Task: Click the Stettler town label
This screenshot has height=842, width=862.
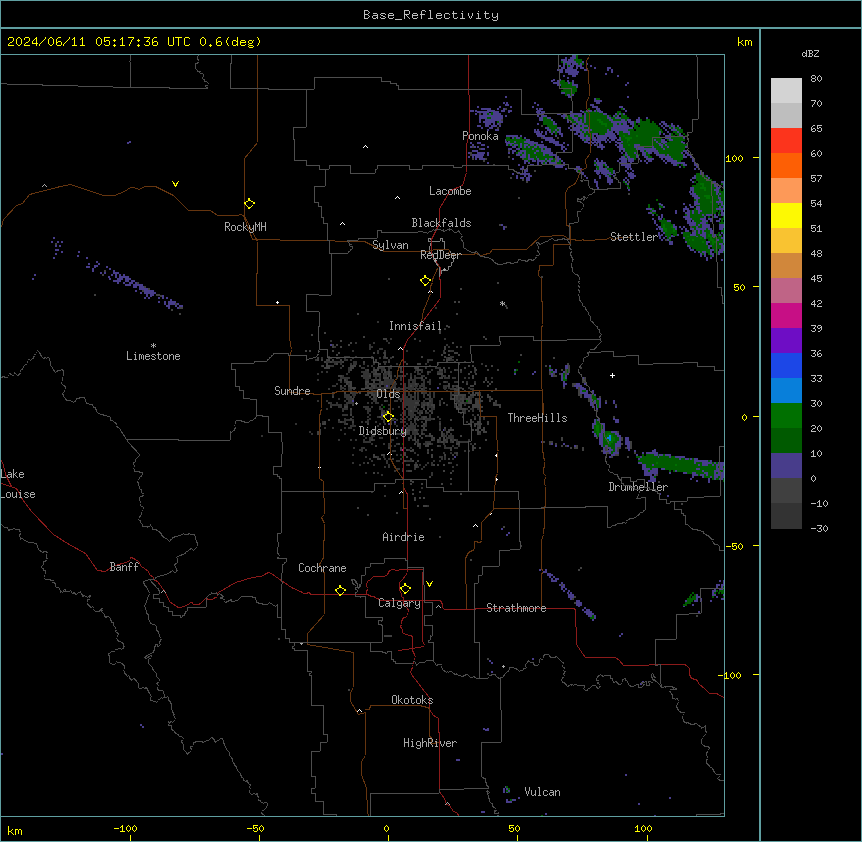Action: click(633, 237)
